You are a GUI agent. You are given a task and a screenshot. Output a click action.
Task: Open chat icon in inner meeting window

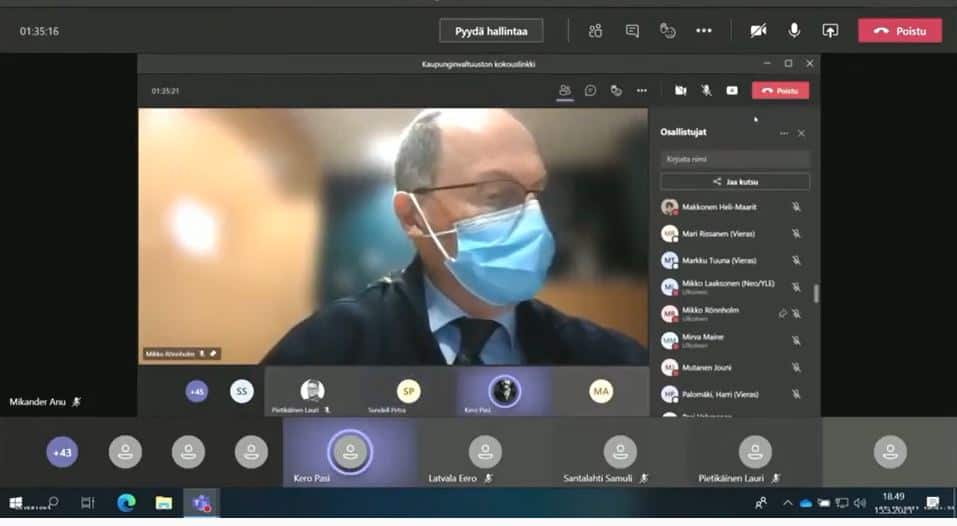(591, 90)
